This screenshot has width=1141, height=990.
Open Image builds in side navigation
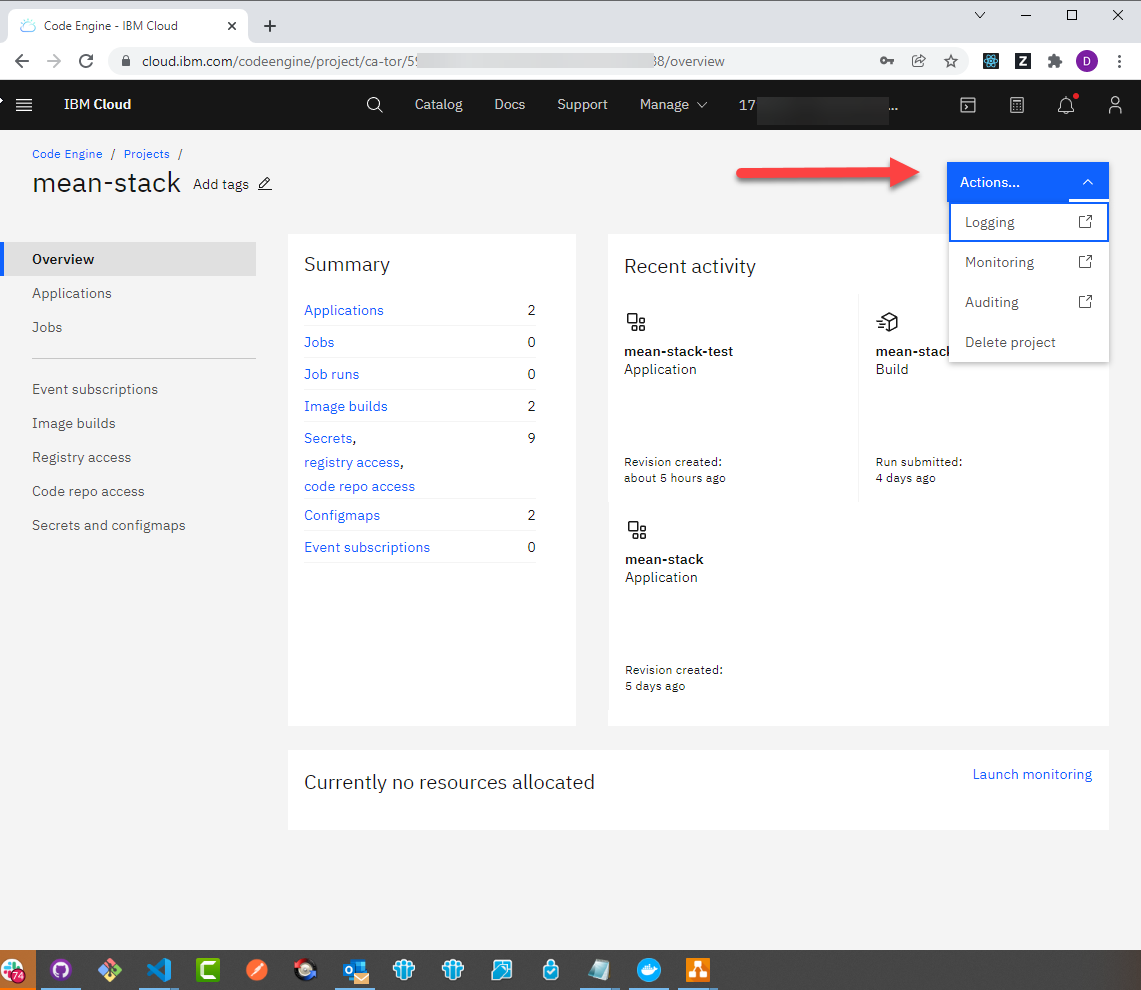coord(73,424)
